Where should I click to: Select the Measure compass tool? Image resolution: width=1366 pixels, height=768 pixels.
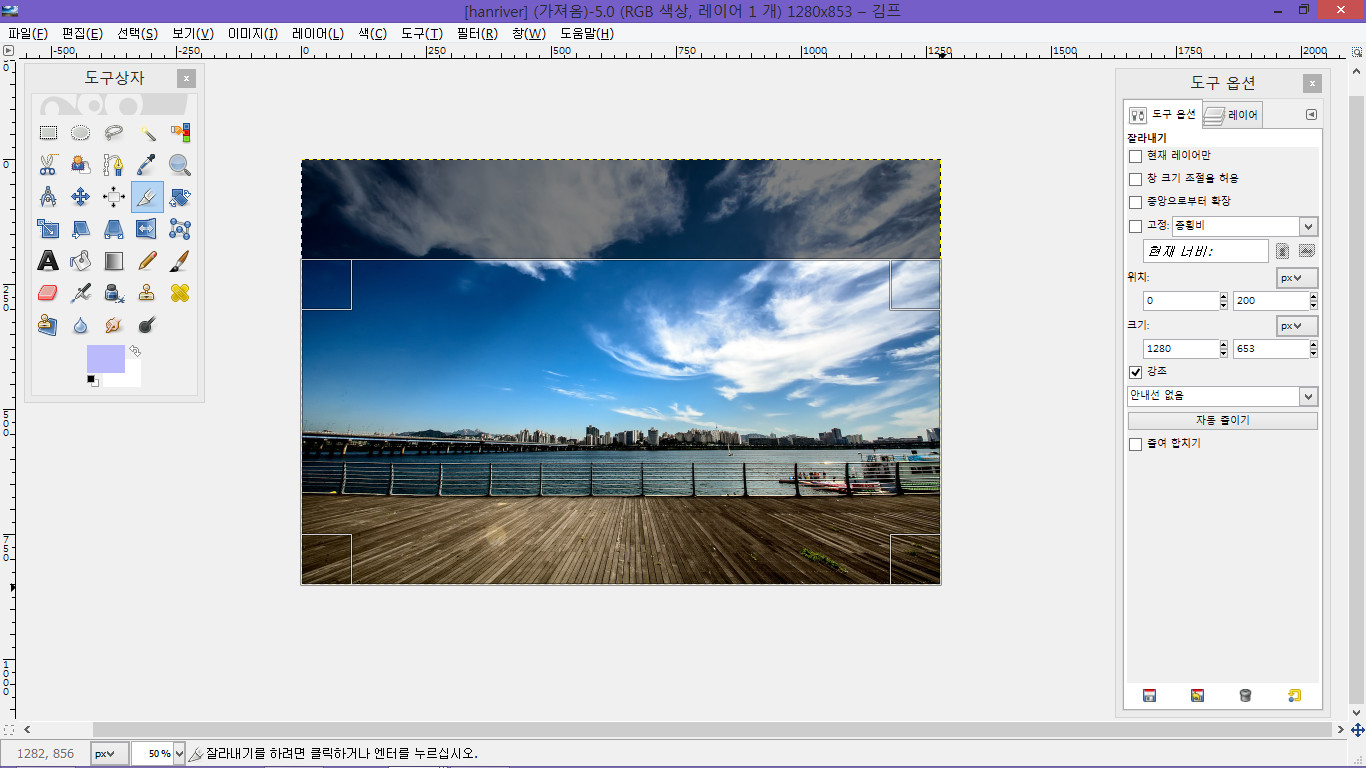pos(48,197)
